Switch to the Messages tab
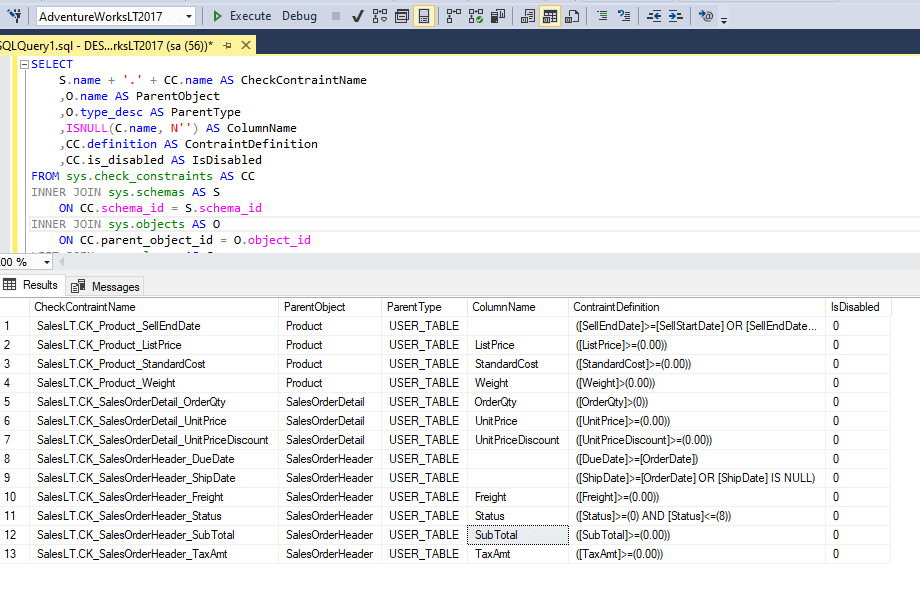The width and height of the screenshot is (920, 589). (x=104, y=286)
